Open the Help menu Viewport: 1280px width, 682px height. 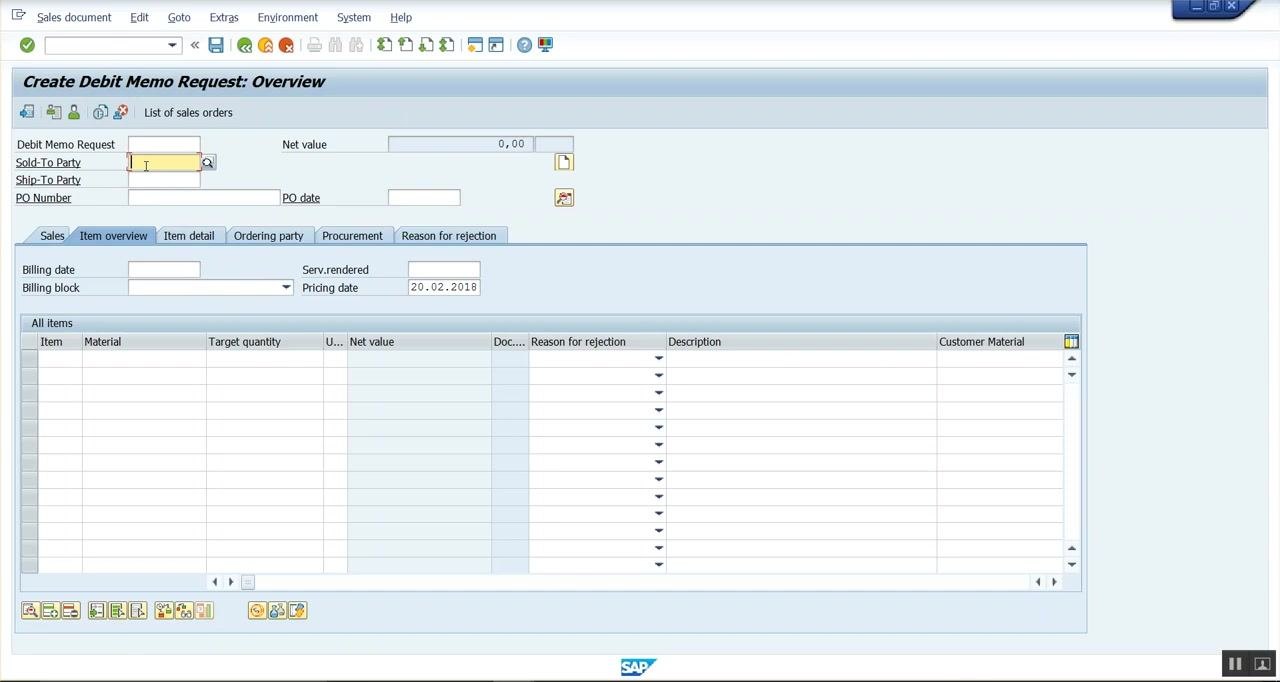click(401, 17)
